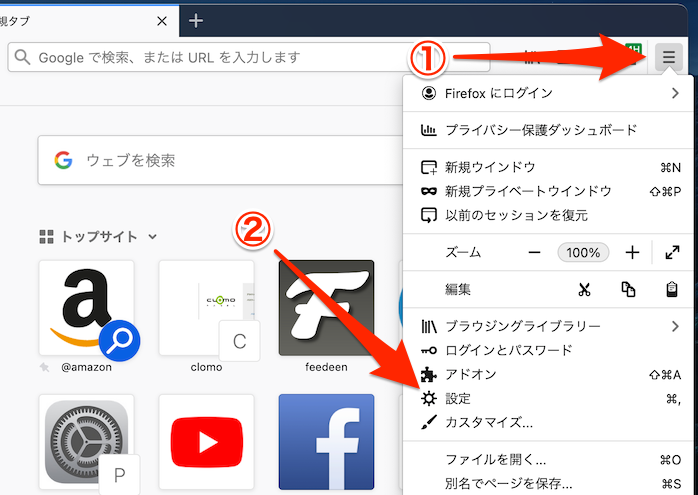Open the feedeen top site tile

coord(326,308)
